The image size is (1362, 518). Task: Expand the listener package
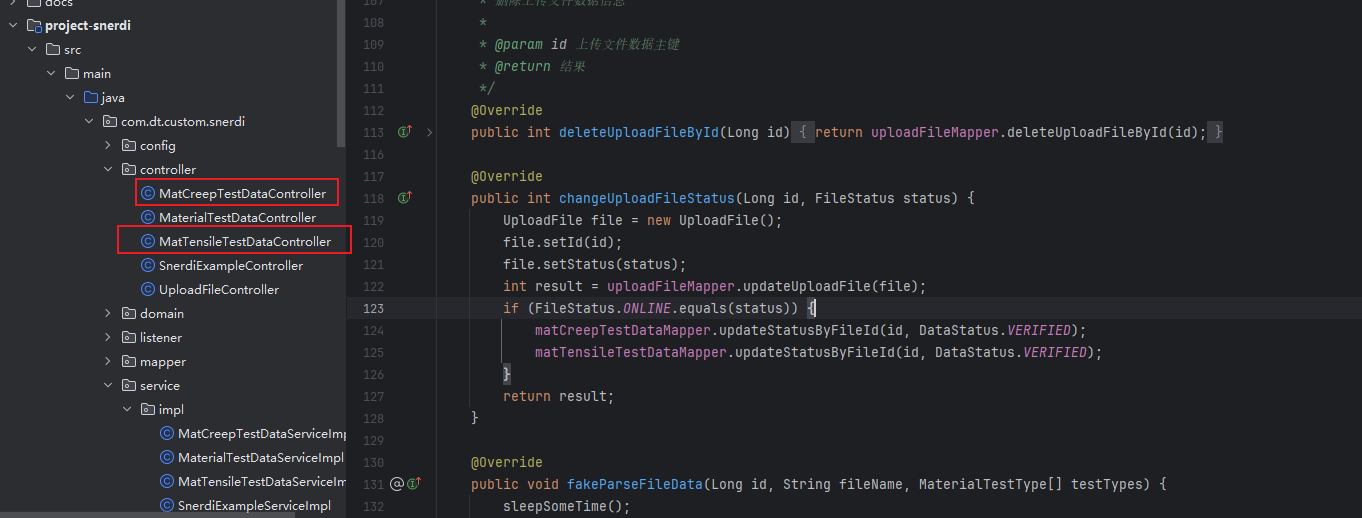[108, 337]
